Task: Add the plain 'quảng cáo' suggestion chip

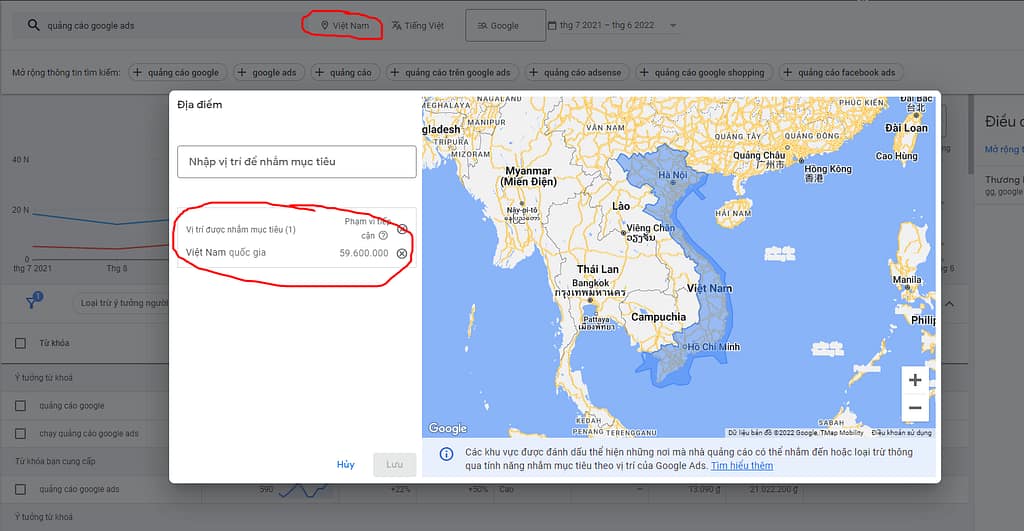Action: pos(344,72)
